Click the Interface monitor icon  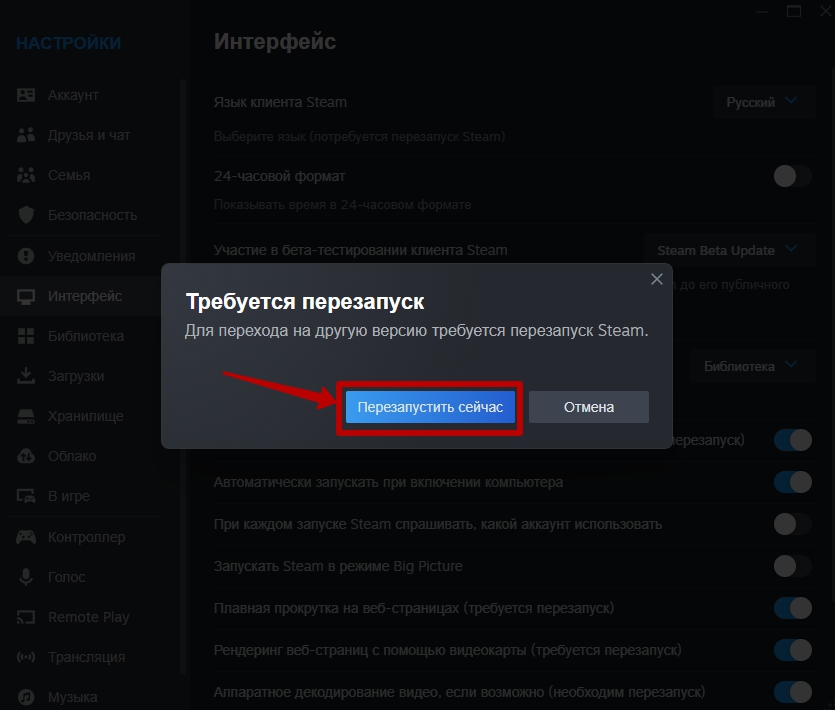pyautogui.click(x=26, y=296)
